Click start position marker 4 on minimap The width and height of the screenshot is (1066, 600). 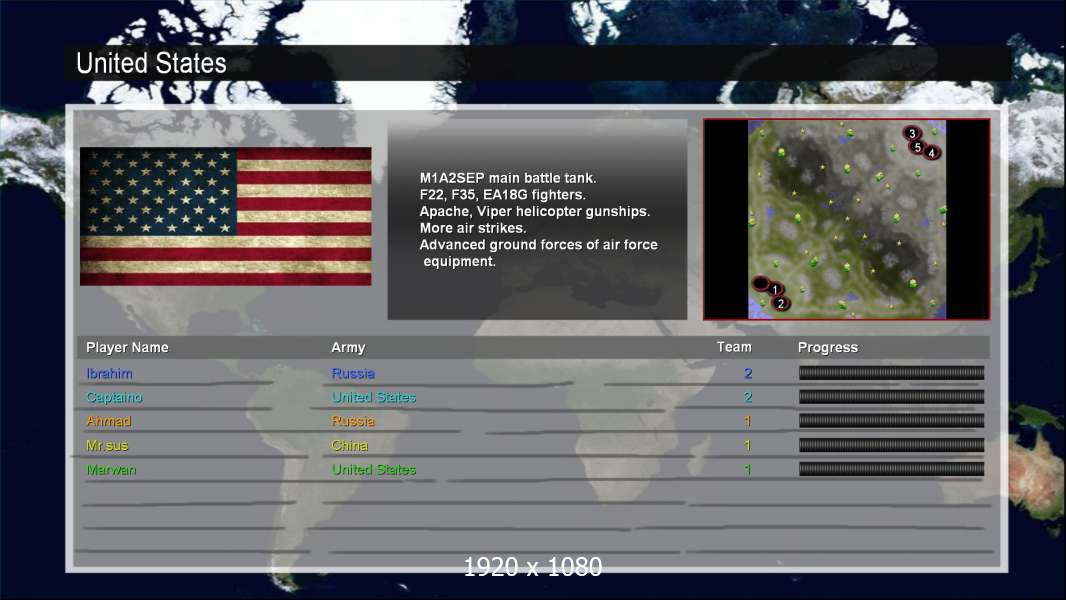[x=931, y=153]
